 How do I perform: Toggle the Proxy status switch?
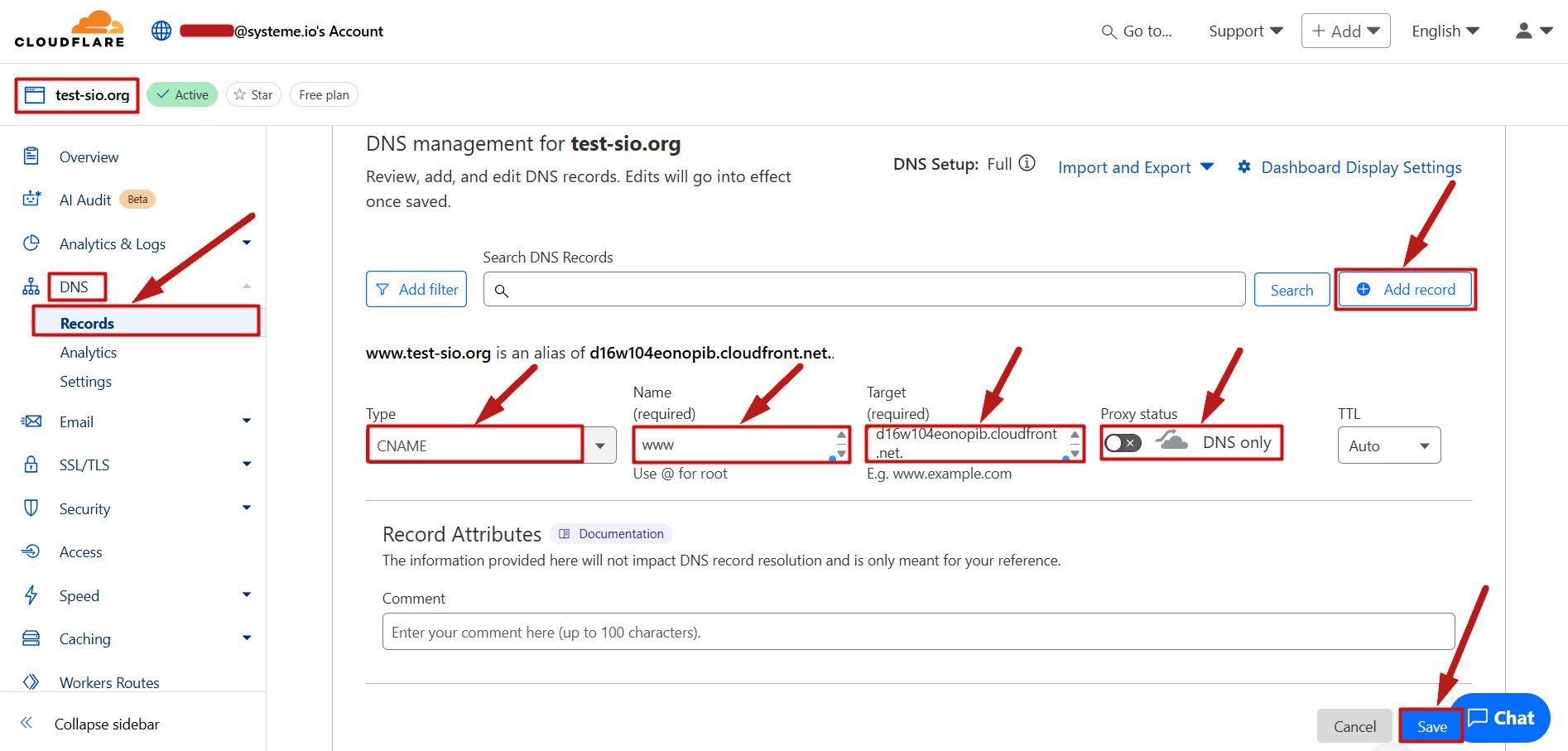pos(1123,443)
